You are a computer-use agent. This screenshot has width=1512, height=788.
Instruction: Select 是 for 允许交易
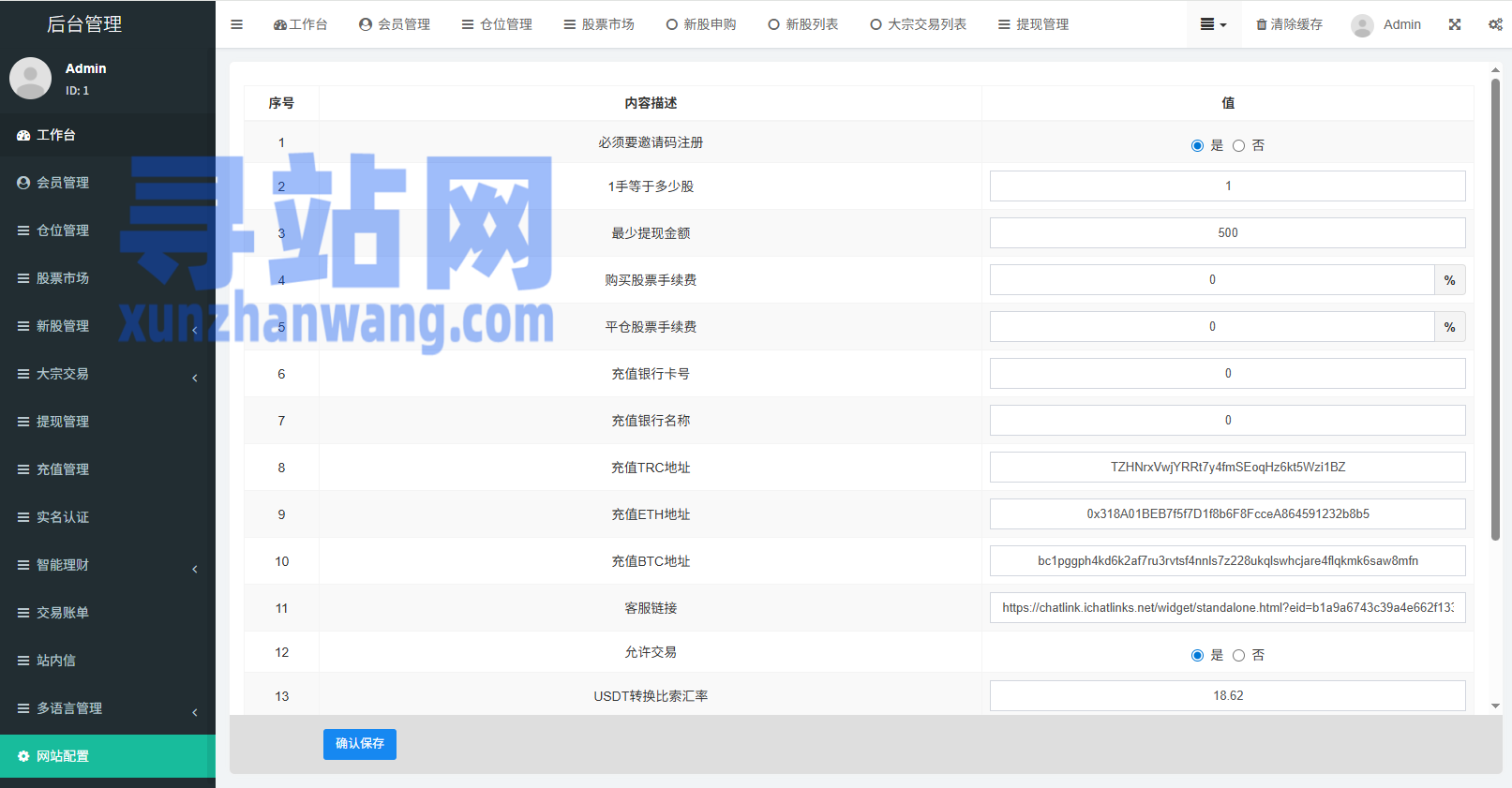tap(1197, 655)
